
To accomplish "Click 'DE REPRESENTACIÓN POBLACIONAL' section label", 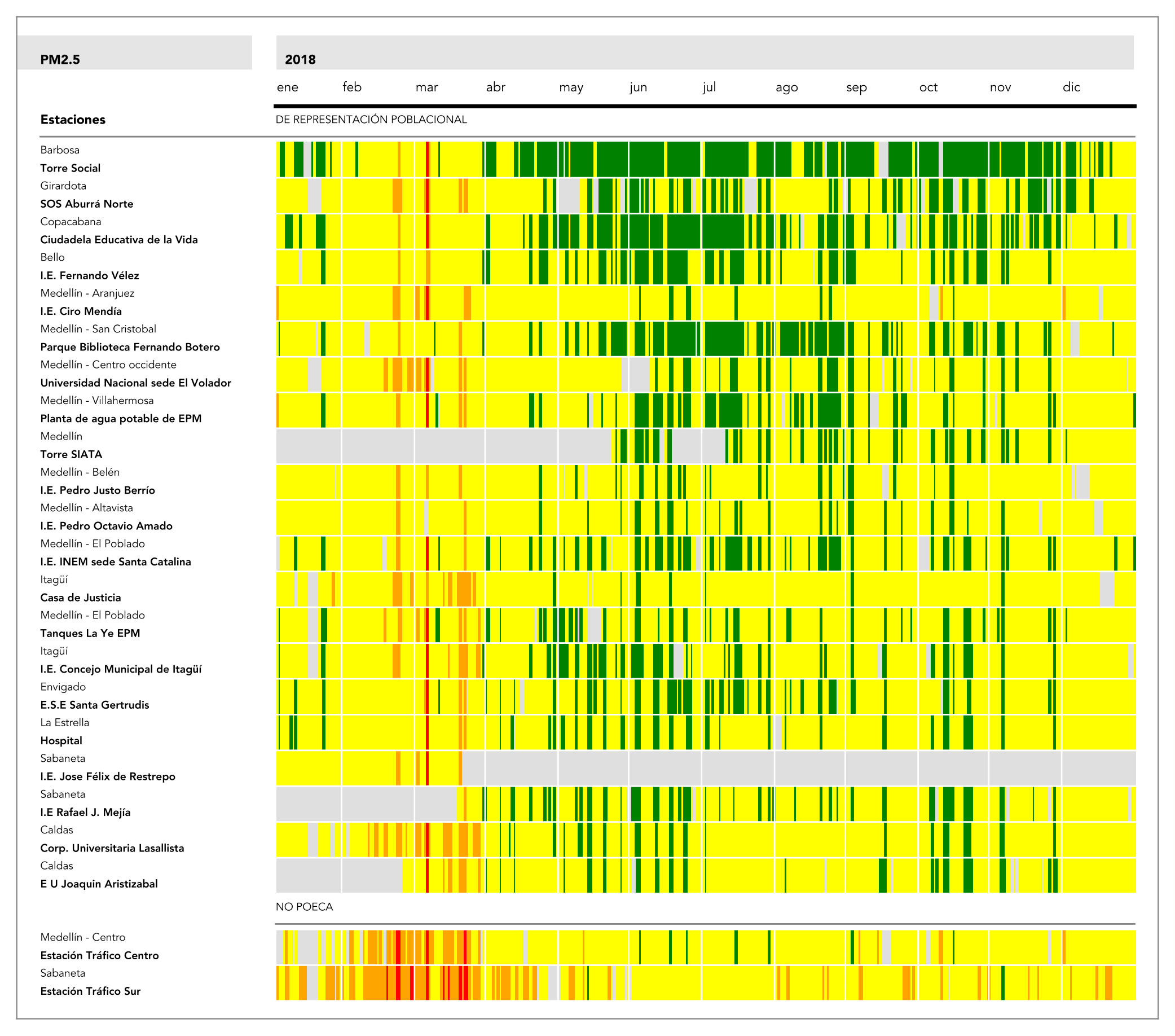I will coord(371,120).
